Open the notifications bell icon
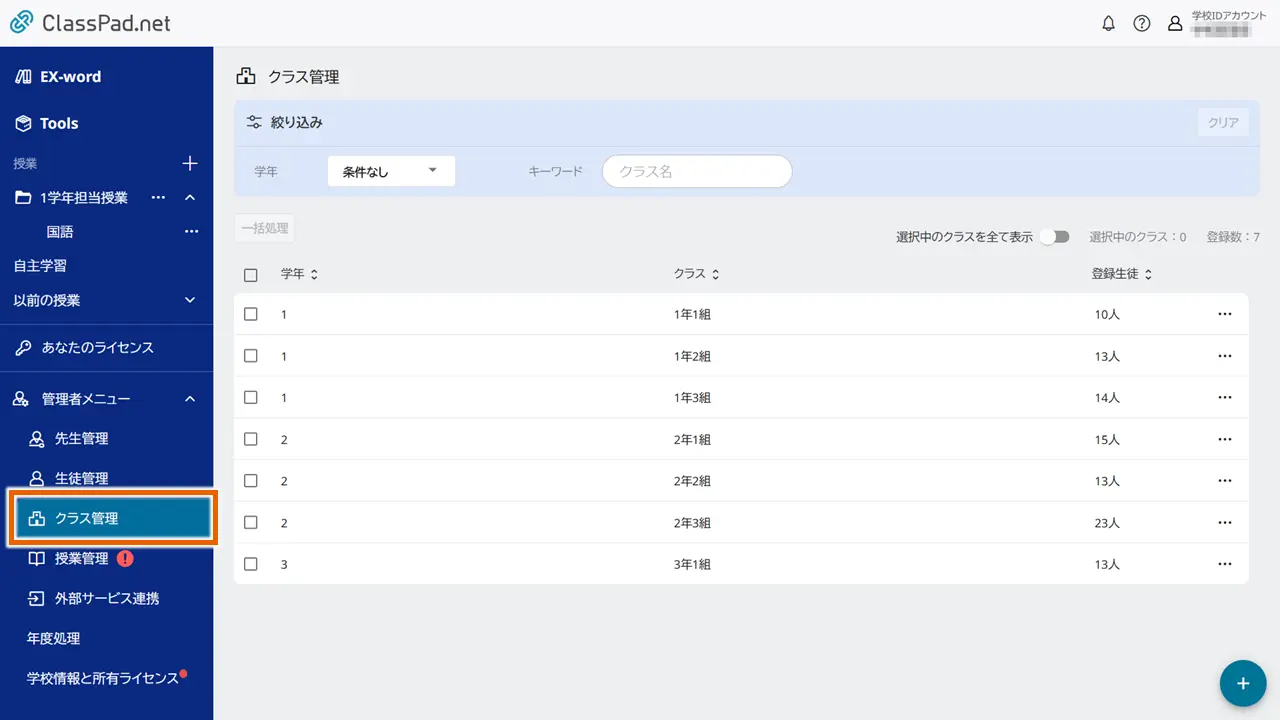This screenshot has height=720, width=1280. pyautogui.click(x=1108, y=24)
